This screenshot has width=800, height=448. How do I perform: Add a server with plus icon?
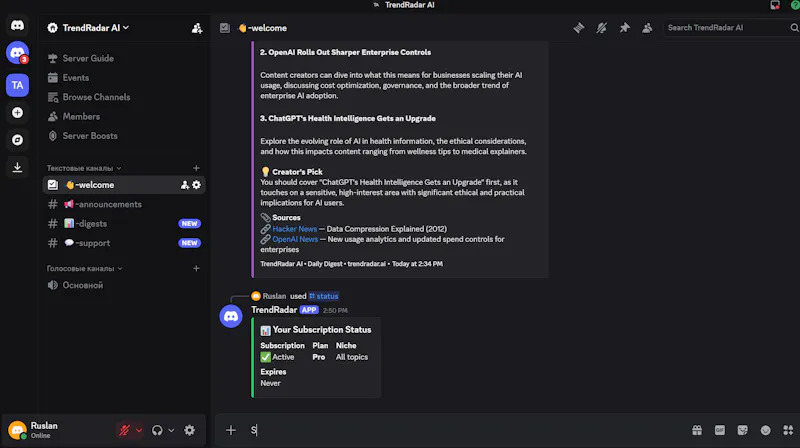coord(17,113)
